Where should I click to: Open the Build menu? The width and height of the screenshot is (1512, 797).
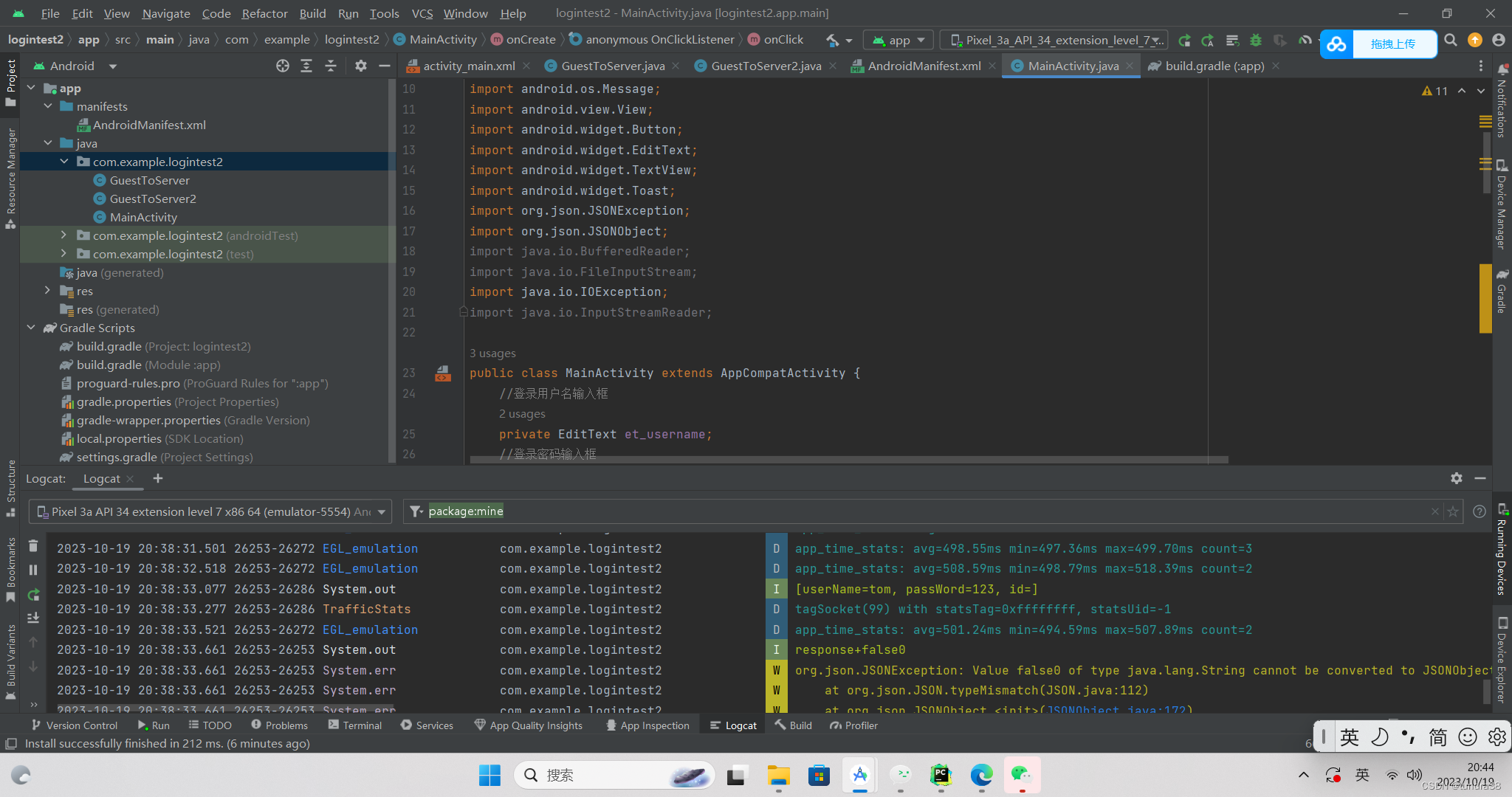[312, 13]
